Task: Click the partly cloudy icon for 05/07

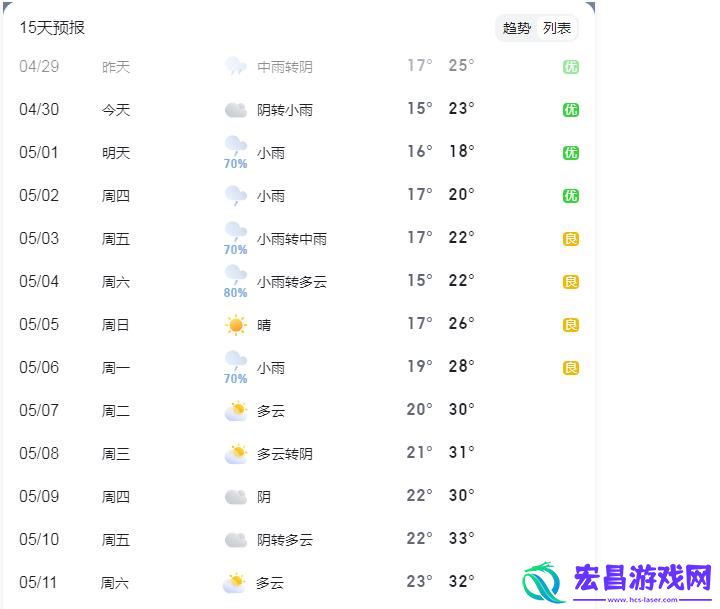Action: coord(236,411)
